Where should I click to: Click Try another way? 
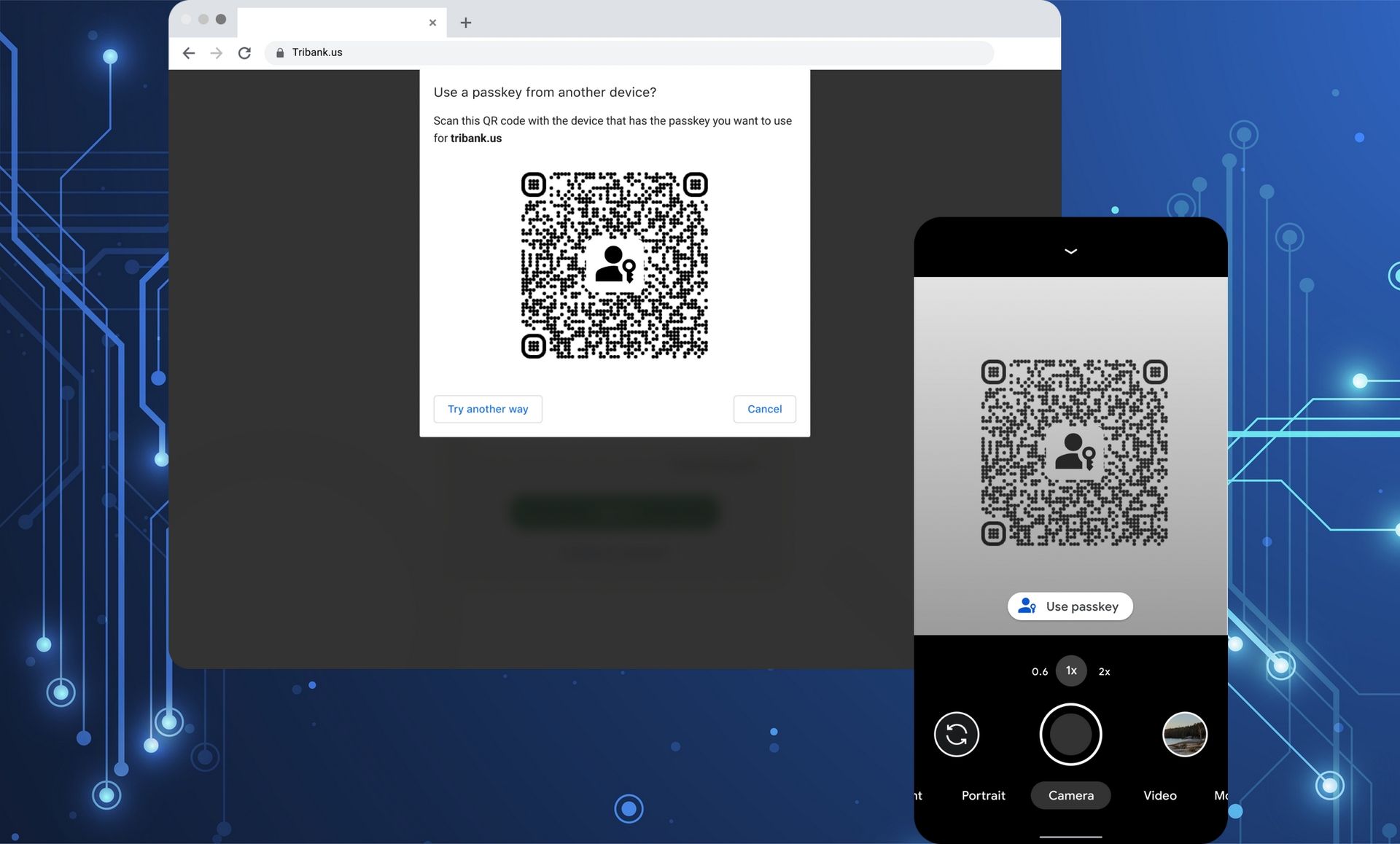(x=488, y=409)
